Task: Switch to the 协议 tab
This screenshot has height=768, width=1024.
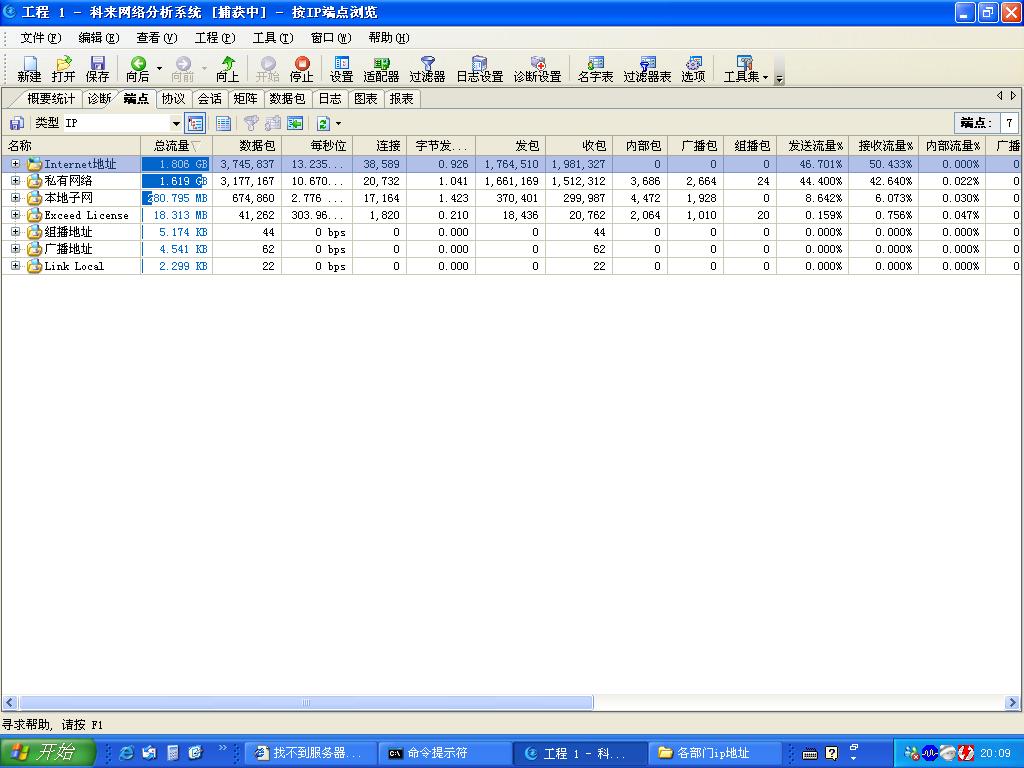Action: click(173, 98)
